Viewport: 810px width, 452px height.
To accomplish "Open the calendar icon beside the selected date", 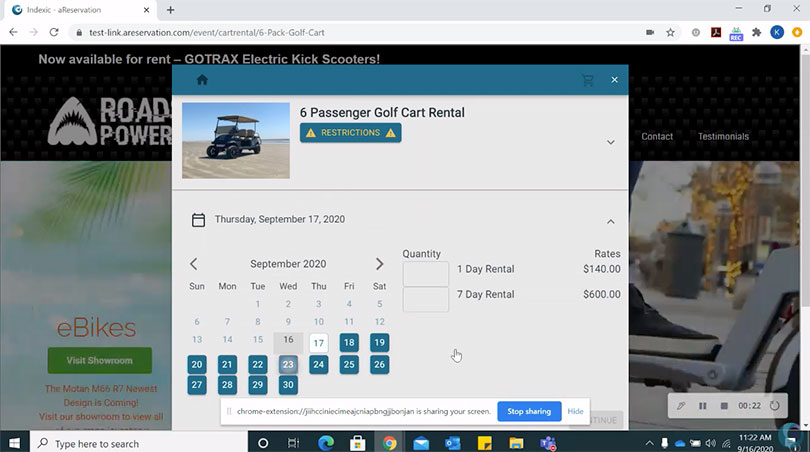I will click(x=198, y=220).
